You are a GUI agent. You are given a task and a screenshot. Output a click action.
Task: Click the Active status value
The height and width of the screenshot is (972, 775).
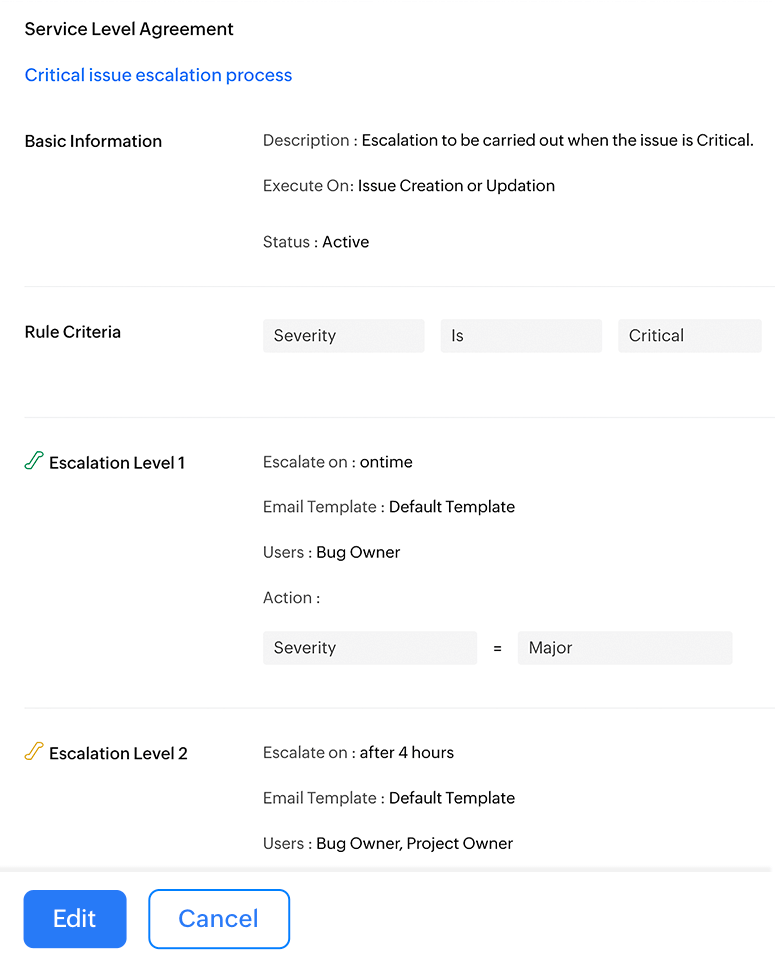[x=345, y=242]
